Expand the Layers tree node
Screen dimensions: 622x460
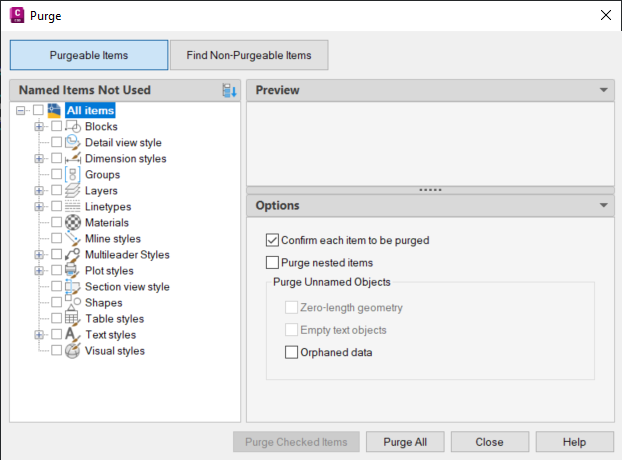click(x=39, y=190)
